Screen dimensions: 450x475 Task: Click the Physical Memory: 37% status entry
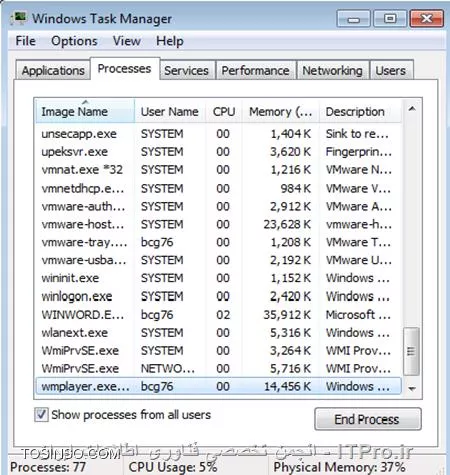click(339, 467)
